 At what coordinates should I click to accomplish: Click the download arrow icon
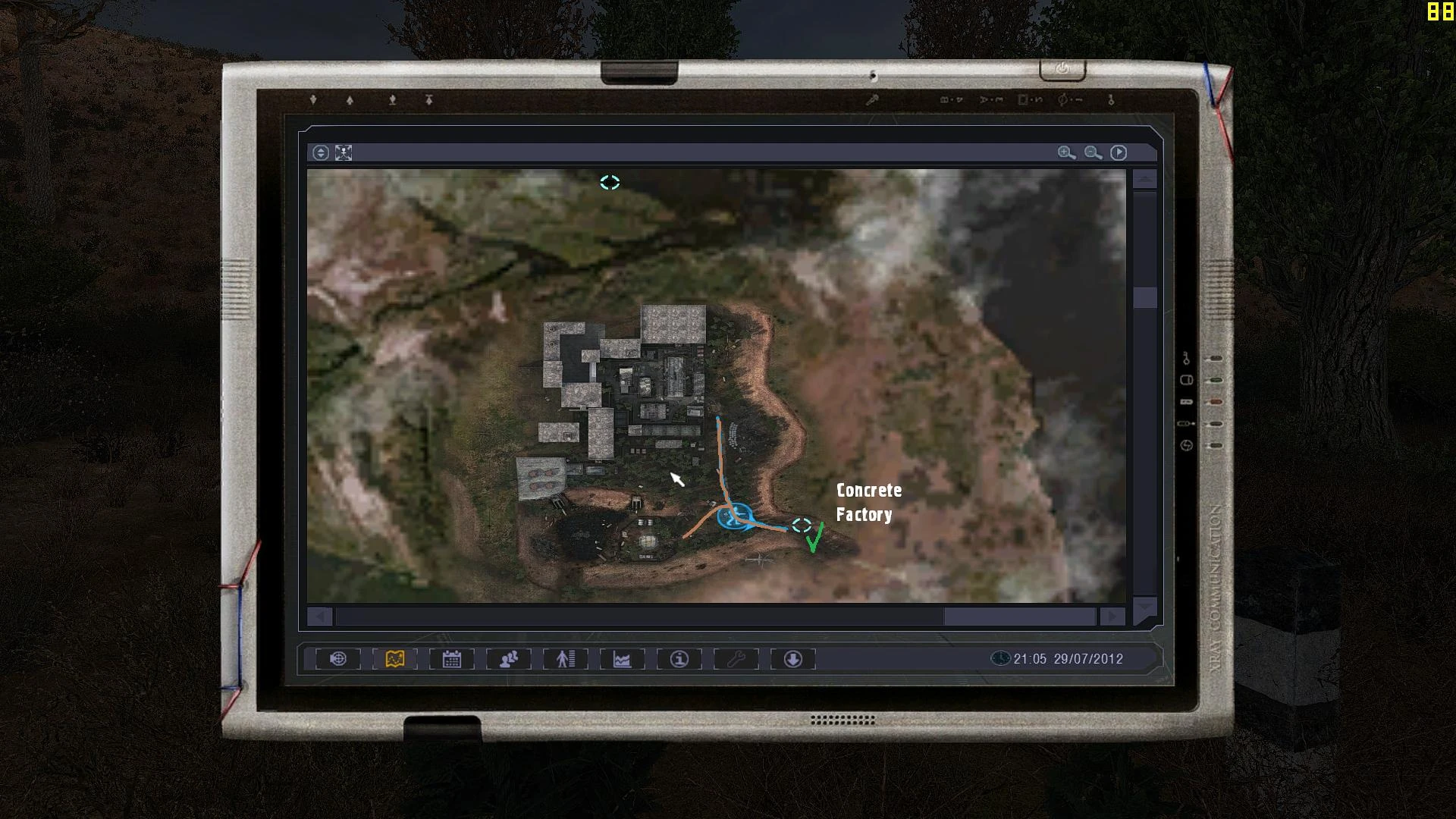tap(793, 659)
